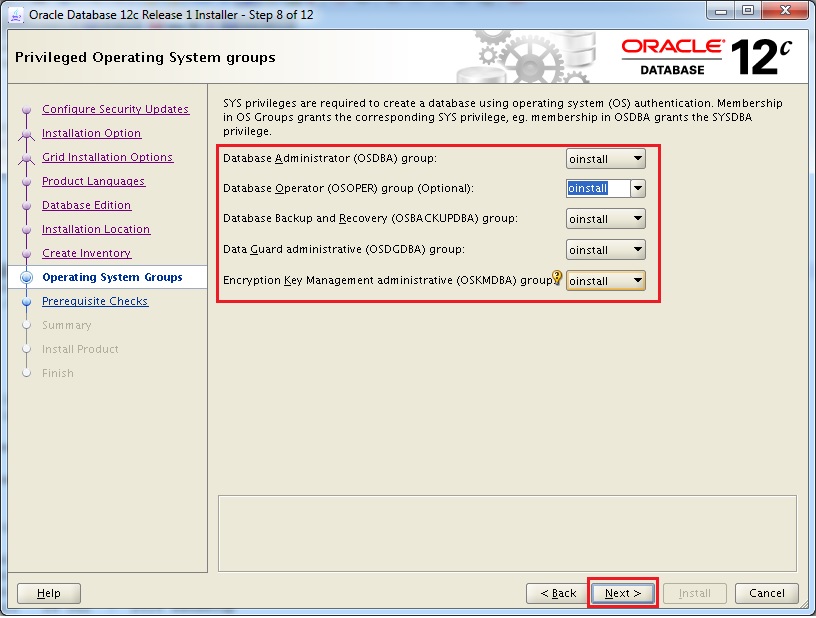Click the OSKMDBA group help hint icon
The height and width of the screenshot is (618, 816).
pos(558,280)
